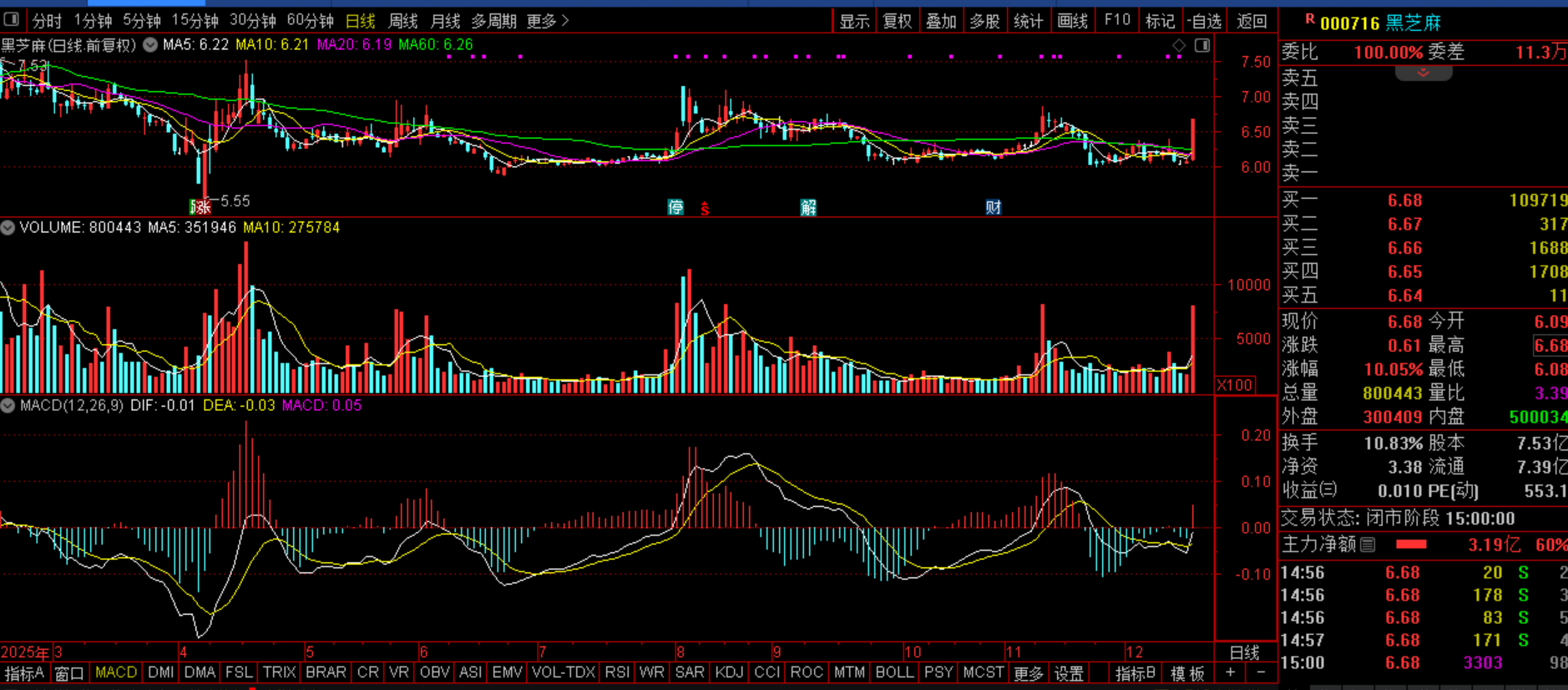Expand the sell orders double-chevron handle
This screenshot has width=1568, height=690.
(x=1423, y=74)
